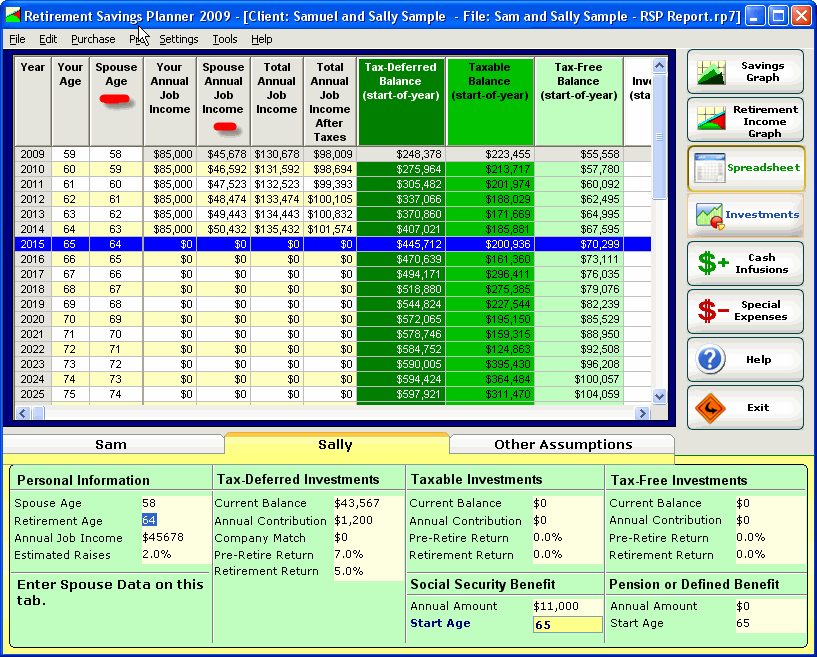Click the $248,378 tax-deferred balance cell
The width and height of the screenshot is (817, 657).
[x=401, y=154]
